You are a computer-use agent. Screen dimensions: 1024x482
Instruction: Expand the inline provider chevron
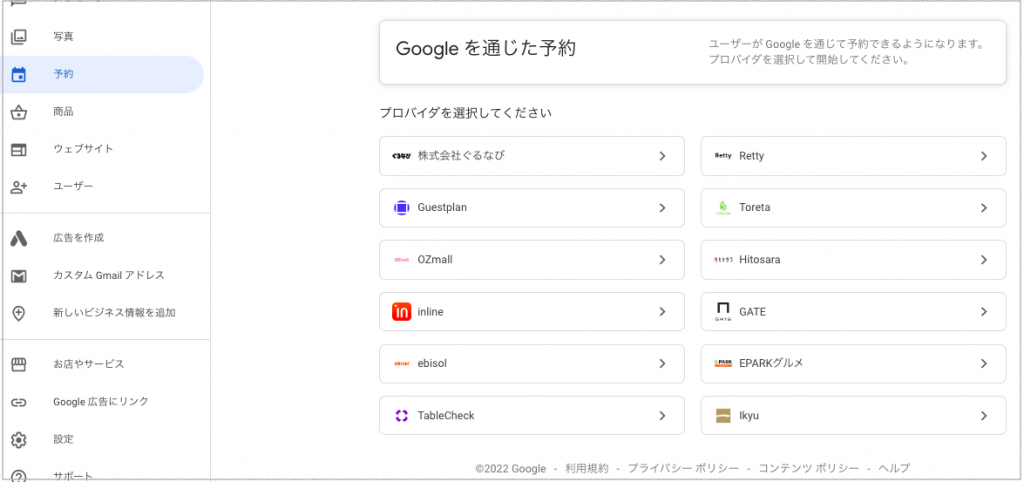tap(662, 312)
